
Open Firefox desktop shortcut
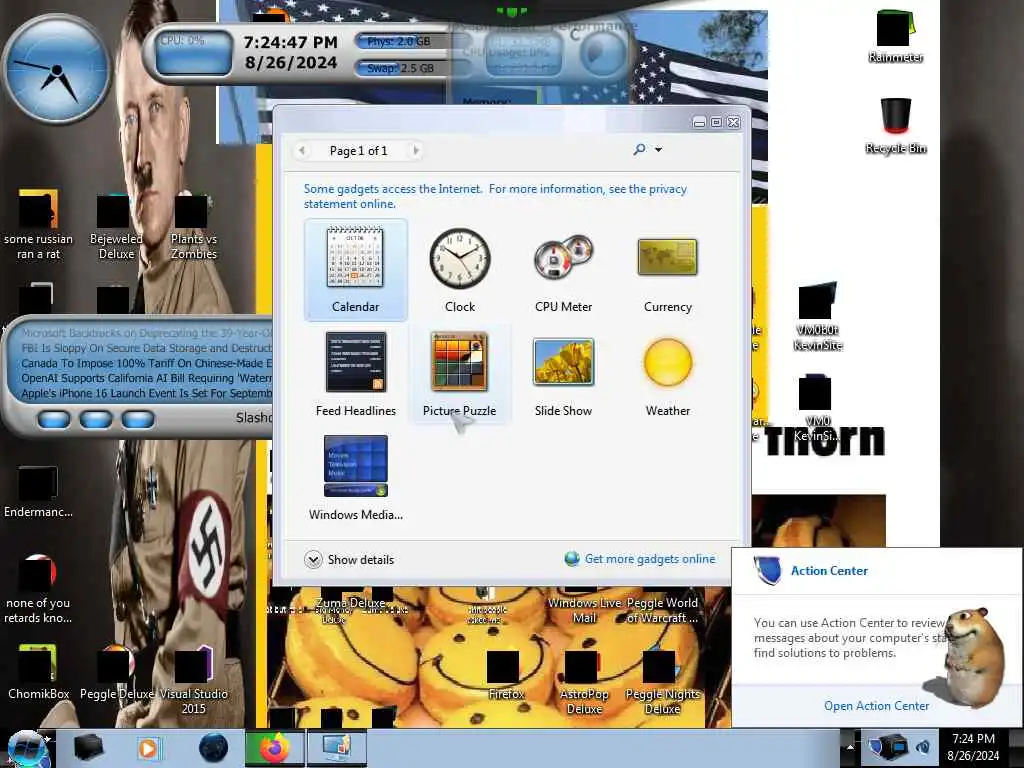coord(505,675)
